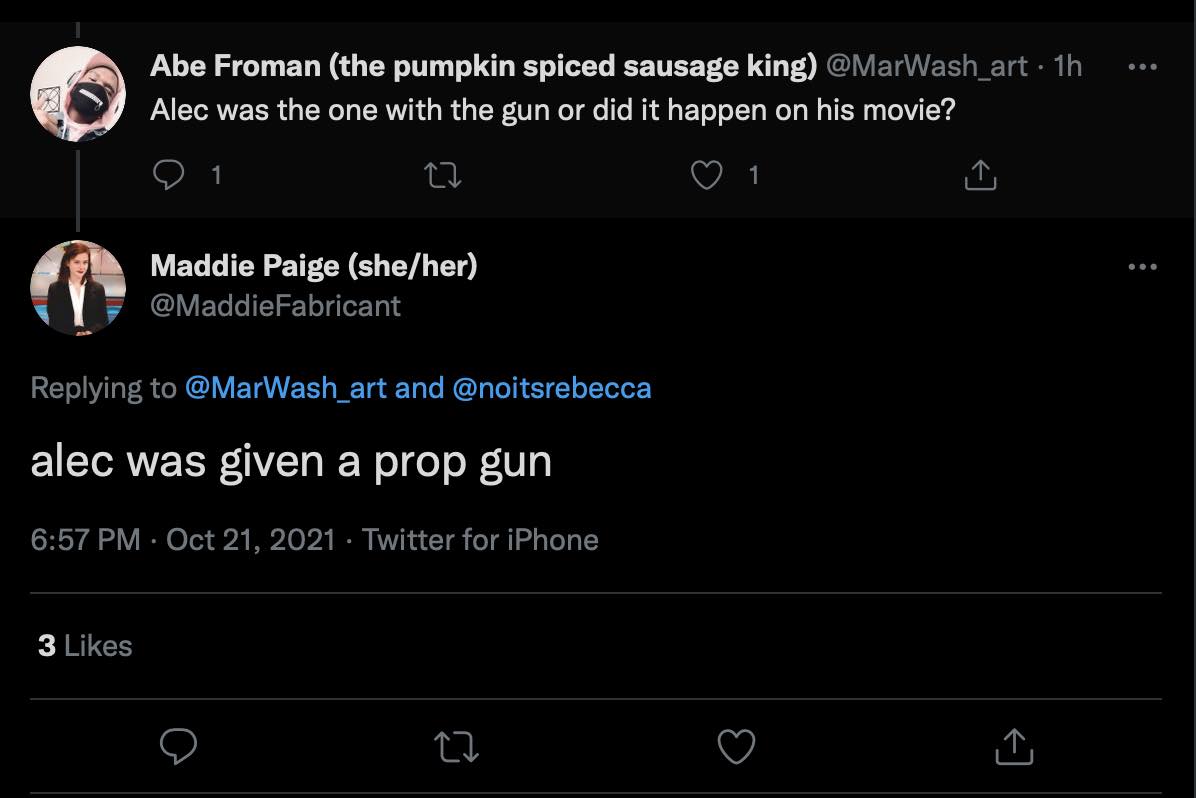Open Maddie Paige's profile picture
Image resolution: width=1196 pixels, height=798 pixels.
(78, 287)
